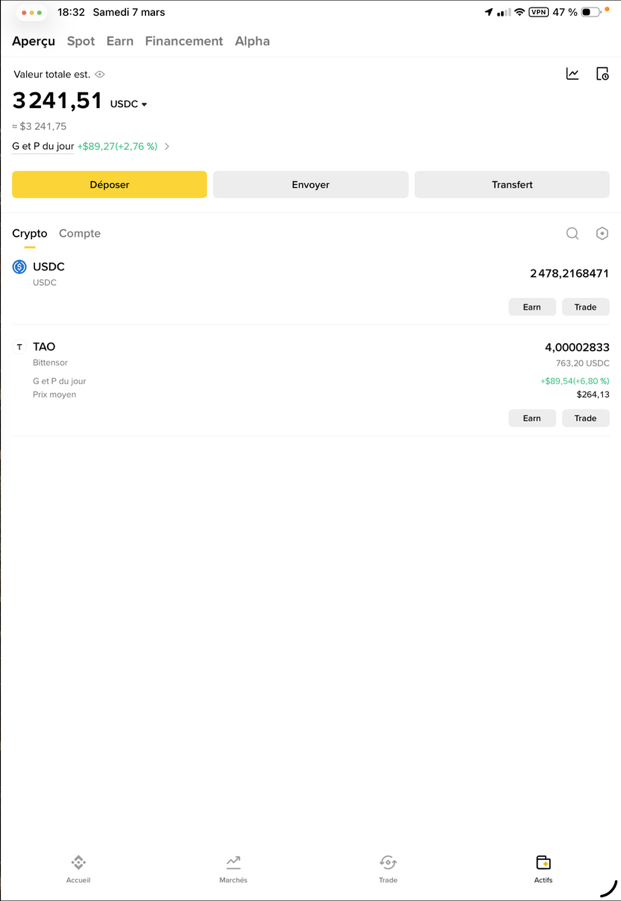The image size is (621, 901).
Task: Click the battery indicator icon
Action: coord(591,12)
